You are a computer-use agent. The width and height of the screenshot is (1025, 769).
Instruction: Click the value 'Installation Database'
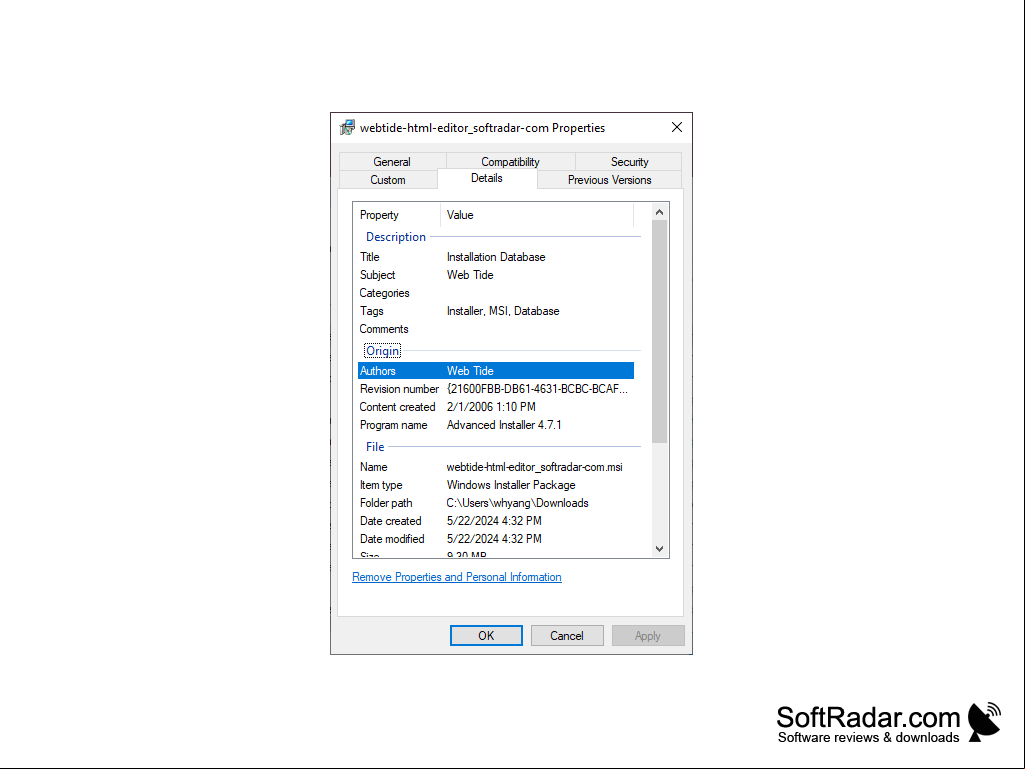pos(496,257)
